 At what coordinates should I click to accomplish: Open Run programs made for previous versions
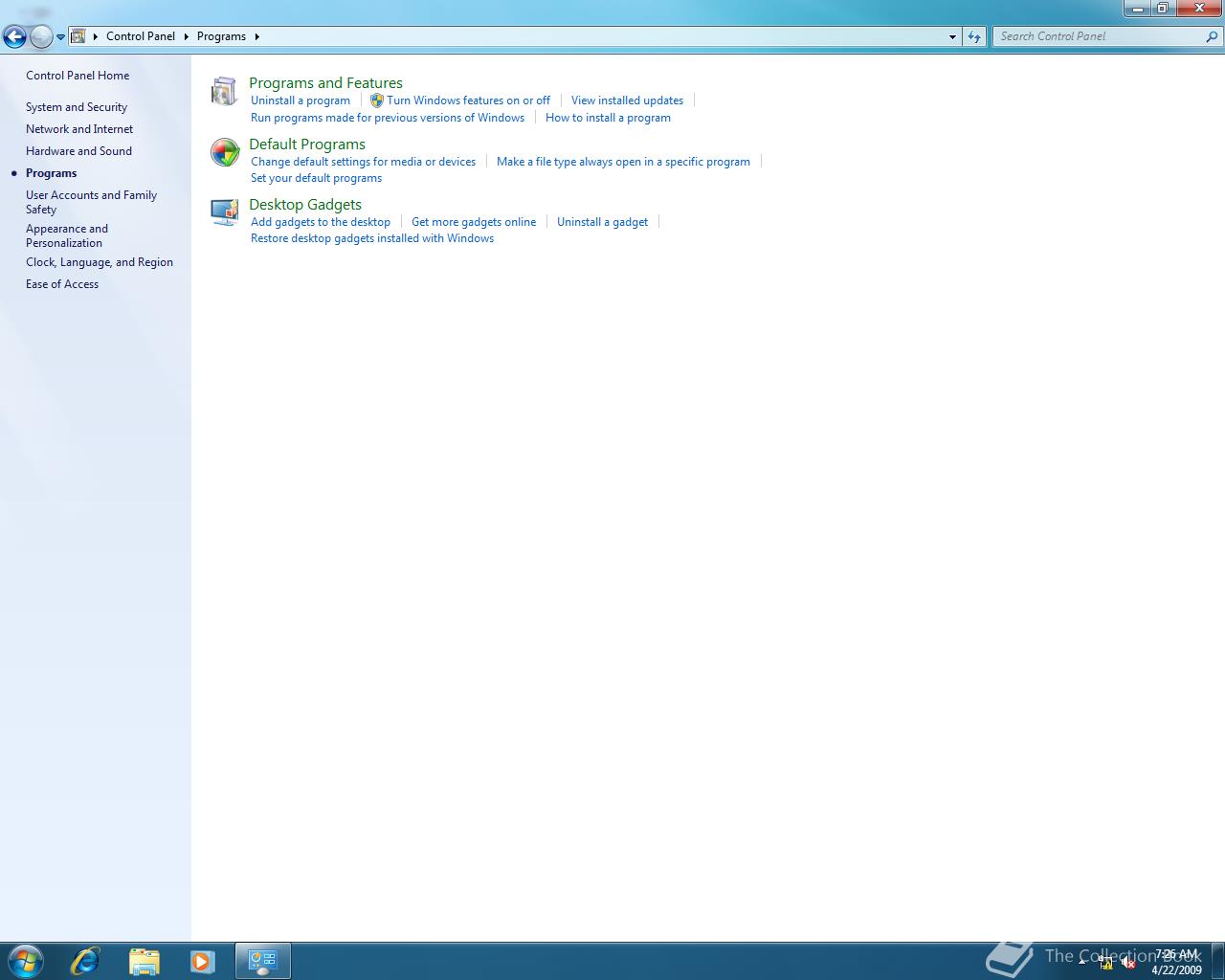point(388,118)
